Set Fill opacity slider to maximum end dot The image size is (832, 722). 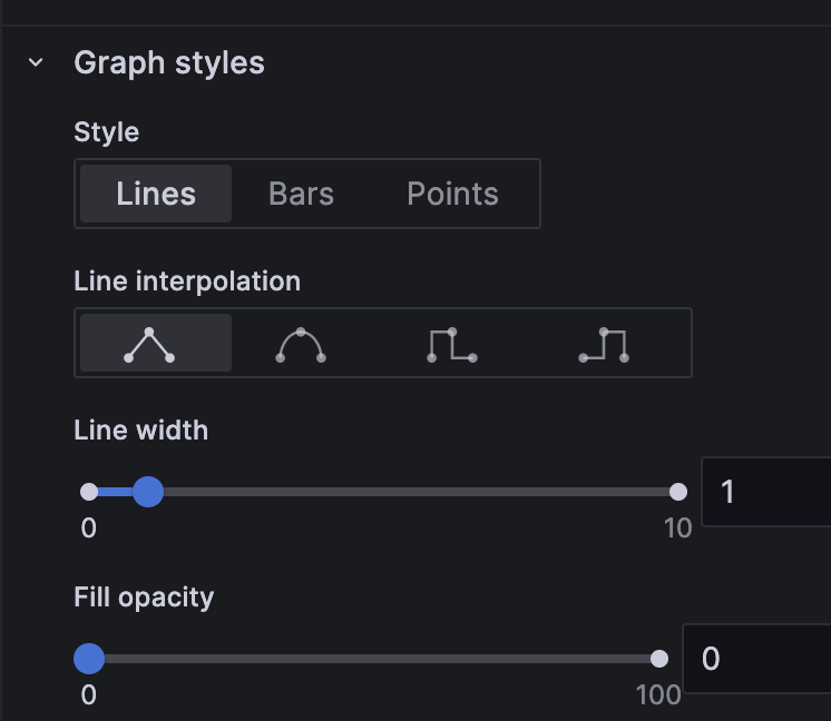(659, 659)
